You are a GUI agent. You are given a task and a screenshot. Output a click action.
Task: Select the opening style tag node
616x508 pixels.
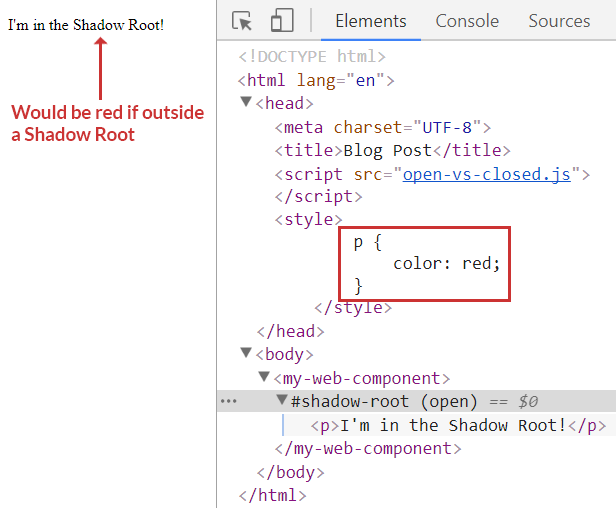pyautogui.click(x=308, y=220)
